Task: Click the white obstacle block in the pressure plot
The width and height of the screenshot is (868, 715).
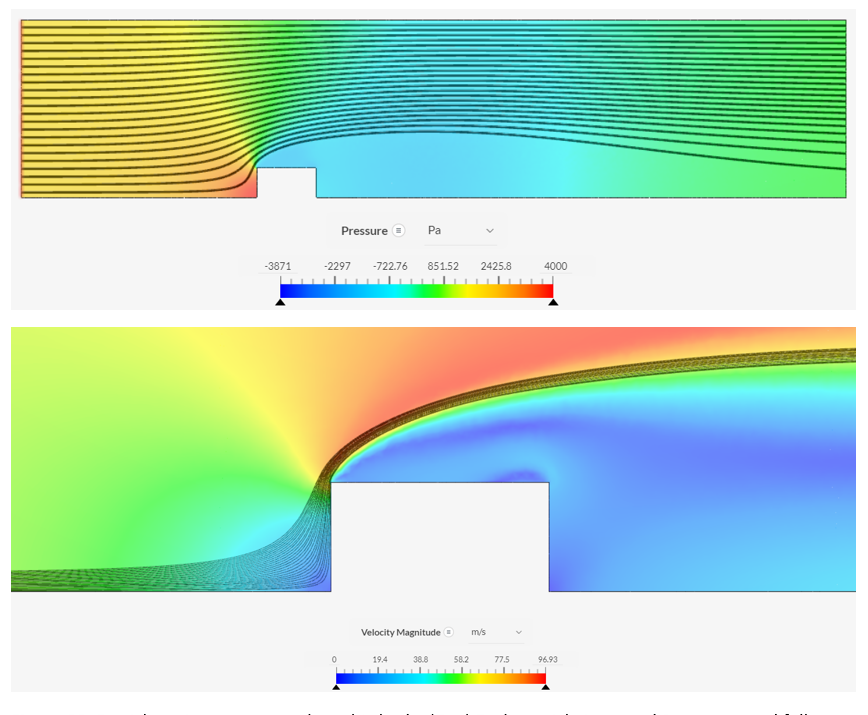Action: pos(287,183)
